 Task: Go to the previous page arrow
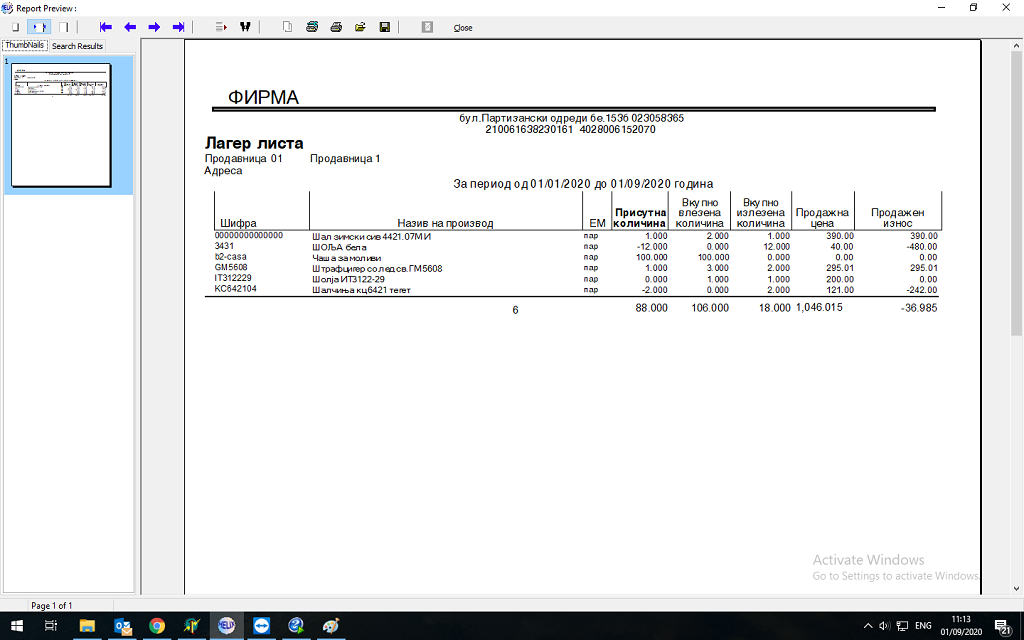click(130, 27)
